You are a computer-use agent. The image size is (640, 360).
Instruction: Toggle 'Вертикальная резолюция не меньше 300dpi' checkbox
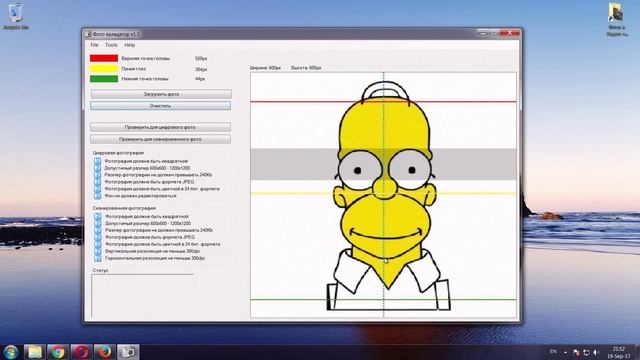point(98,251)
